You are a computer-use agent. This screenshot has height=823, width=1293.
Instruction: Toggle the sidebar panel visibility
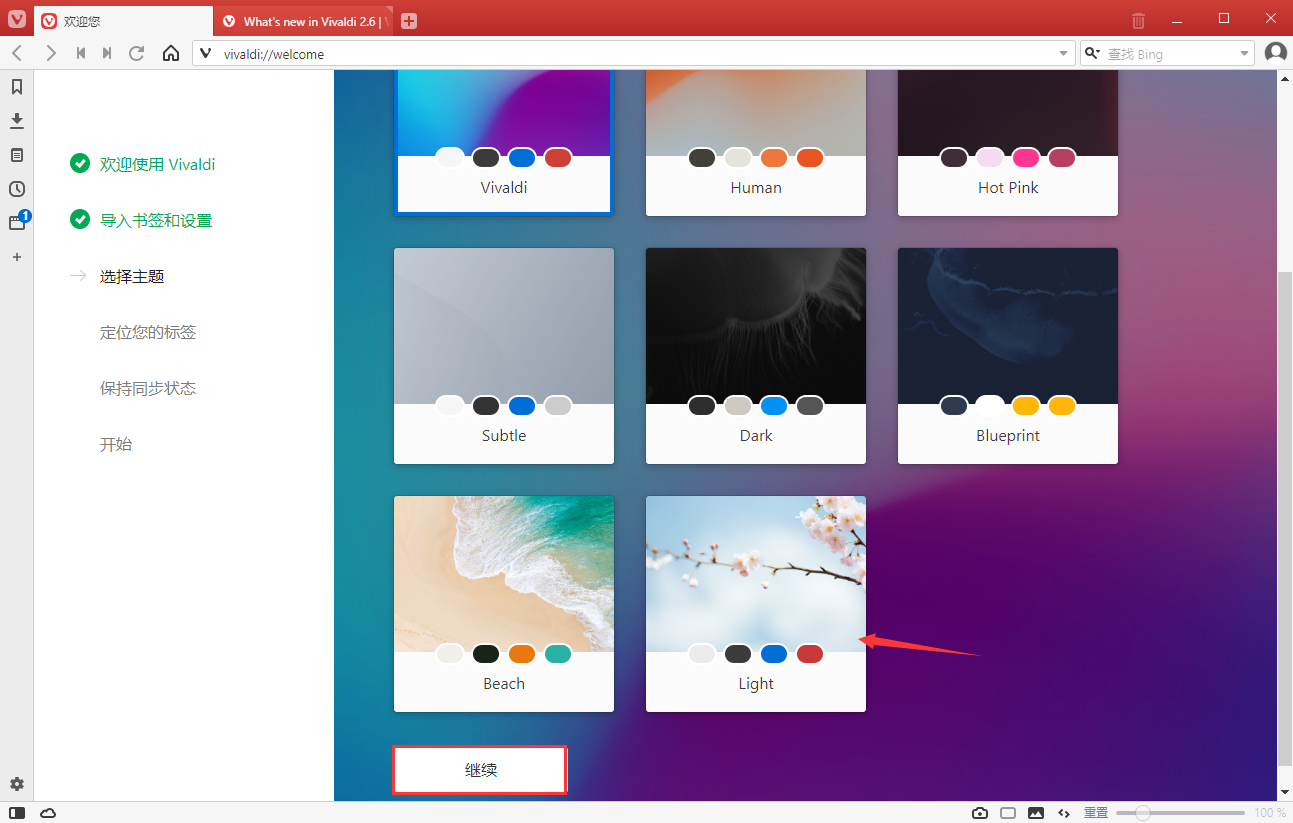coord(16,813)
